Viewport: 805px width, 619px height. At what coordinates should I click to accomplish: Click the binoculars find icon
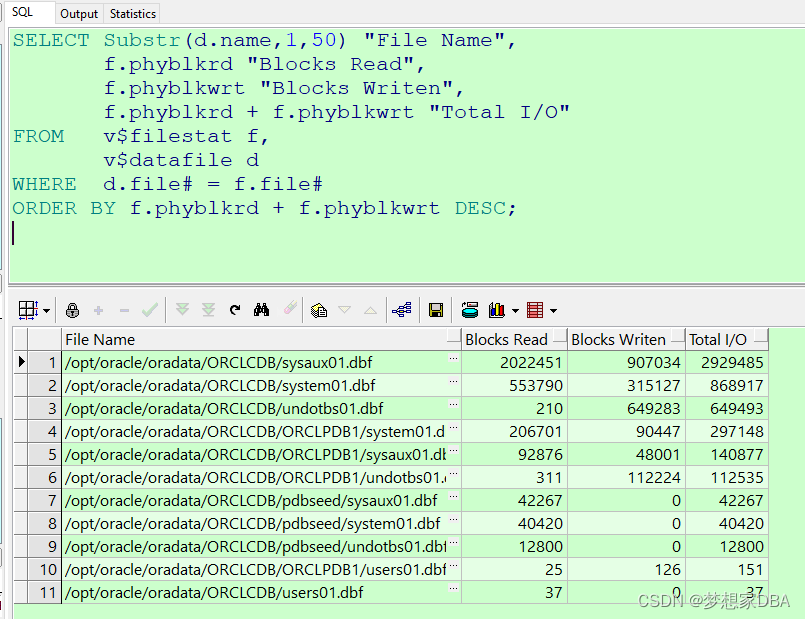pos(261,310)
